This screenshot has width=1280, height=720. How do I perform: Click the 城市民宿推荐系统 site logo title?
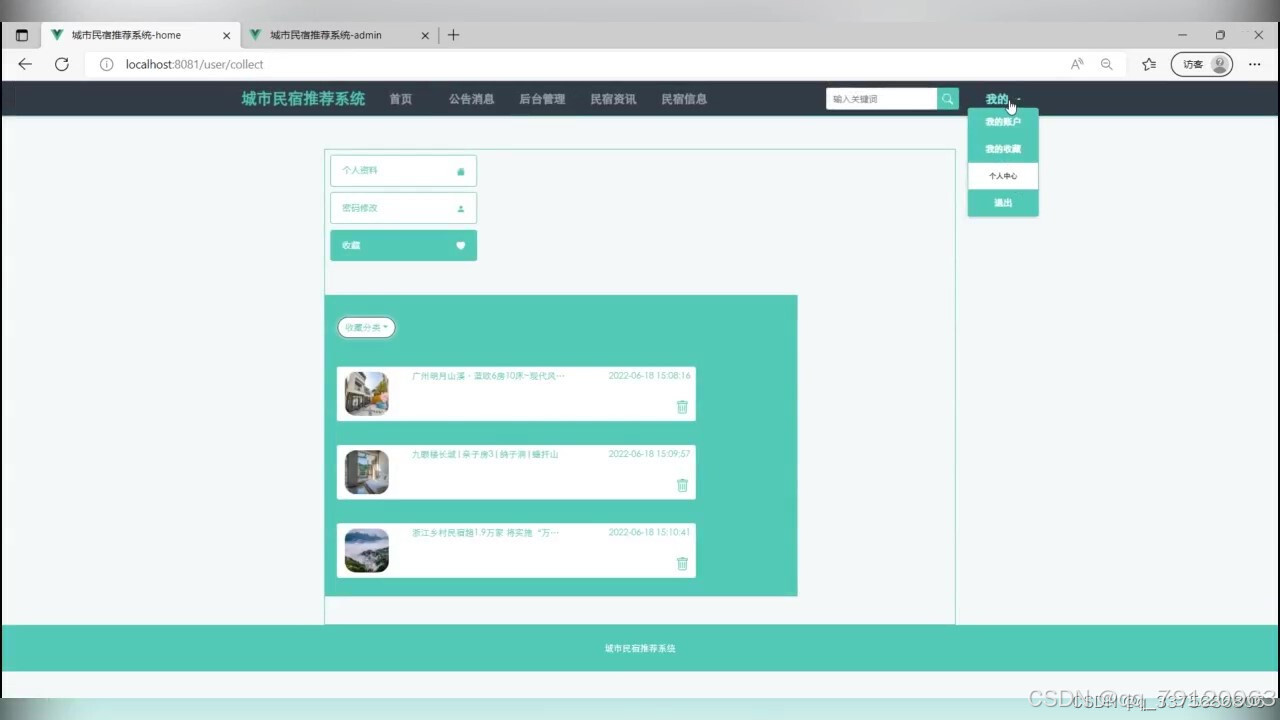303,99
